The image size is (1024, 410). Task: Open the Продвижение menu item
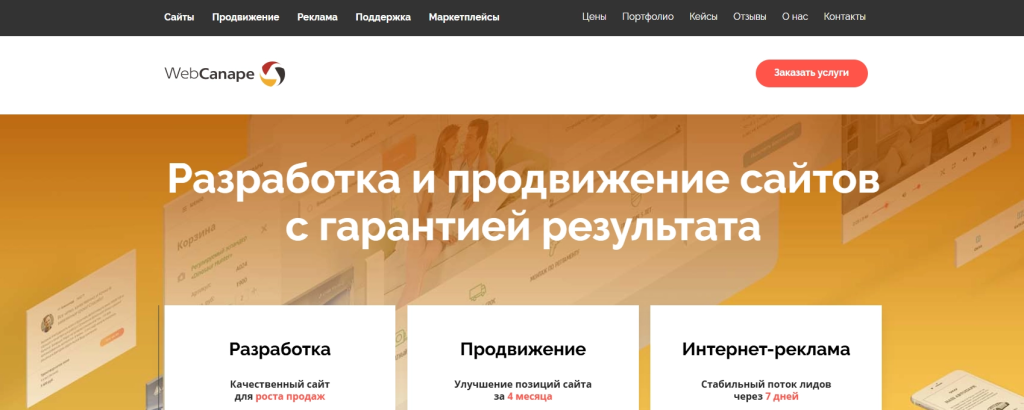tap(246, 18)
